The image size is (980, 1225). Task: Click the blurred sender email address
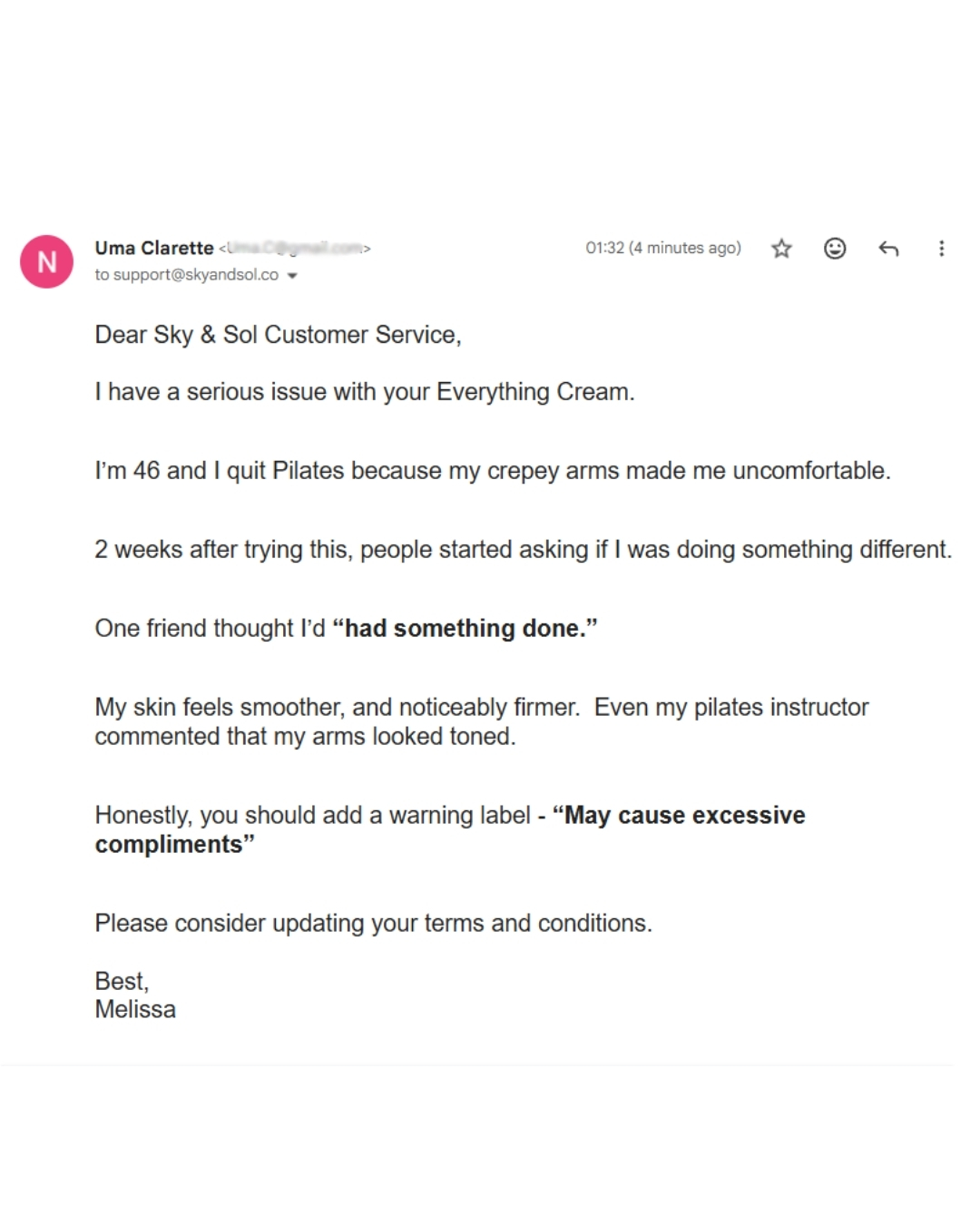click(294, 248)
